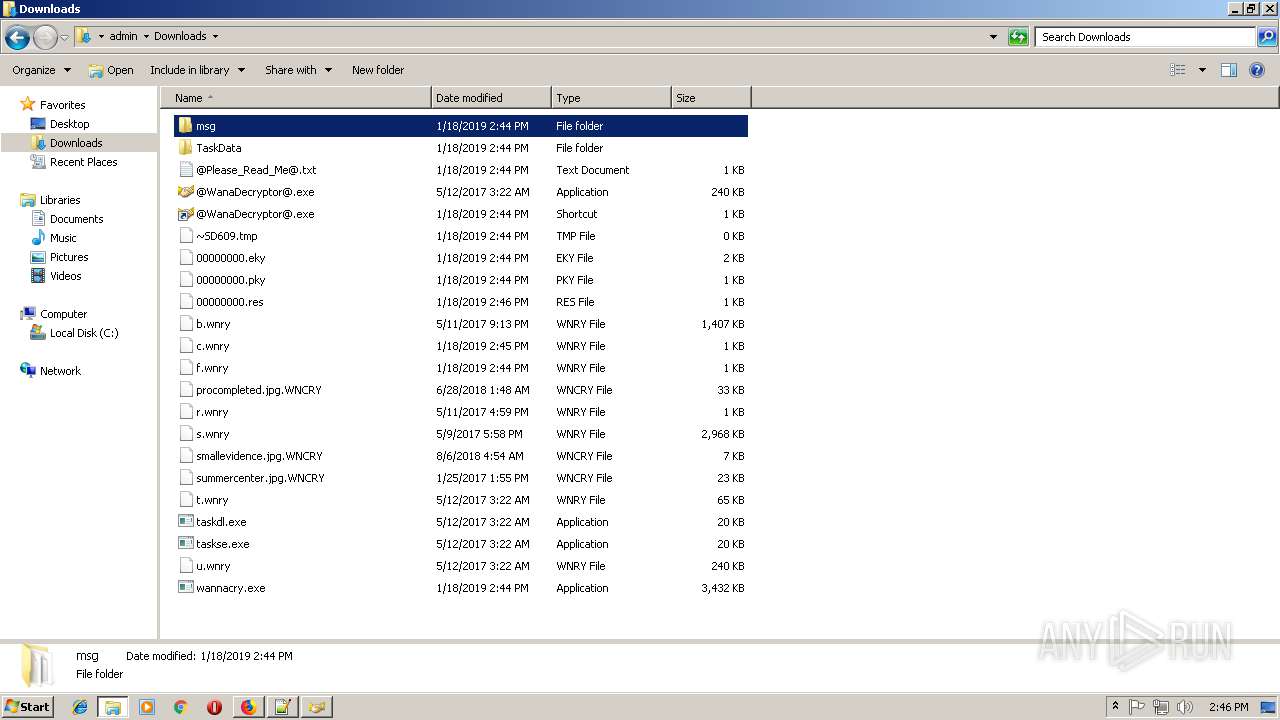Sort by Name column header
Image resolution: width=1280 pixels, height=720 pixels.
296,98
